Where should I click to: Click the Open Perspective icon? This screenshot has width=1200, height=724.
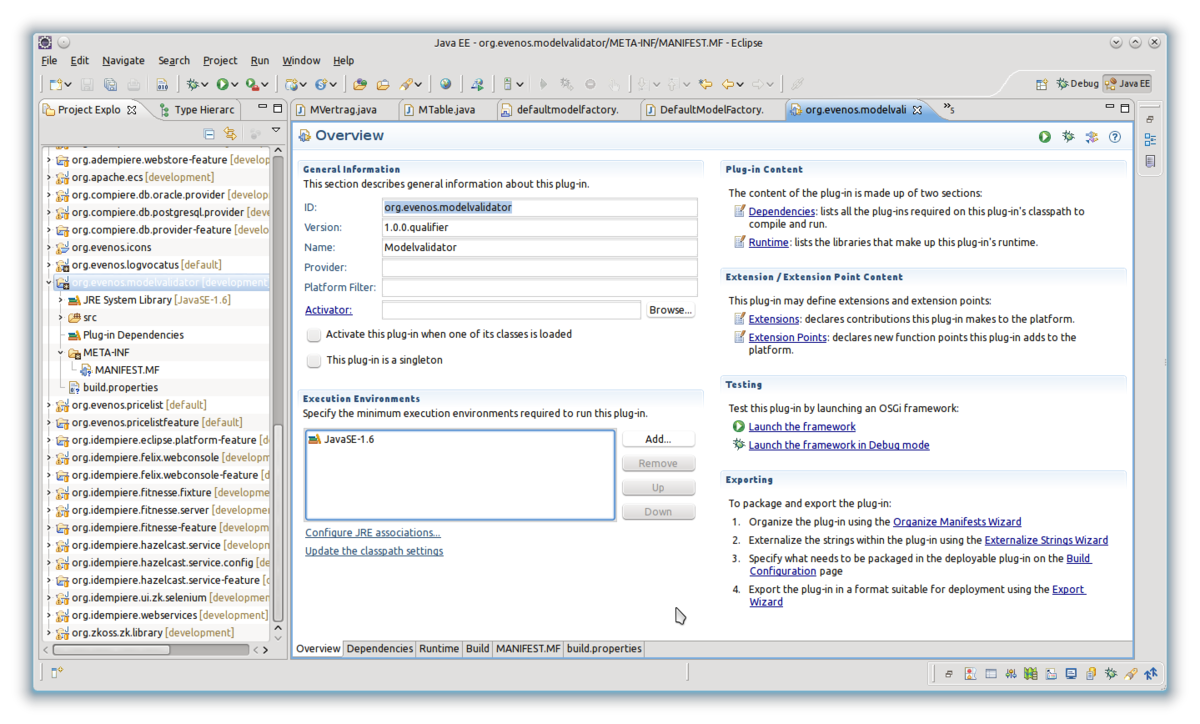coord(1042,84)
